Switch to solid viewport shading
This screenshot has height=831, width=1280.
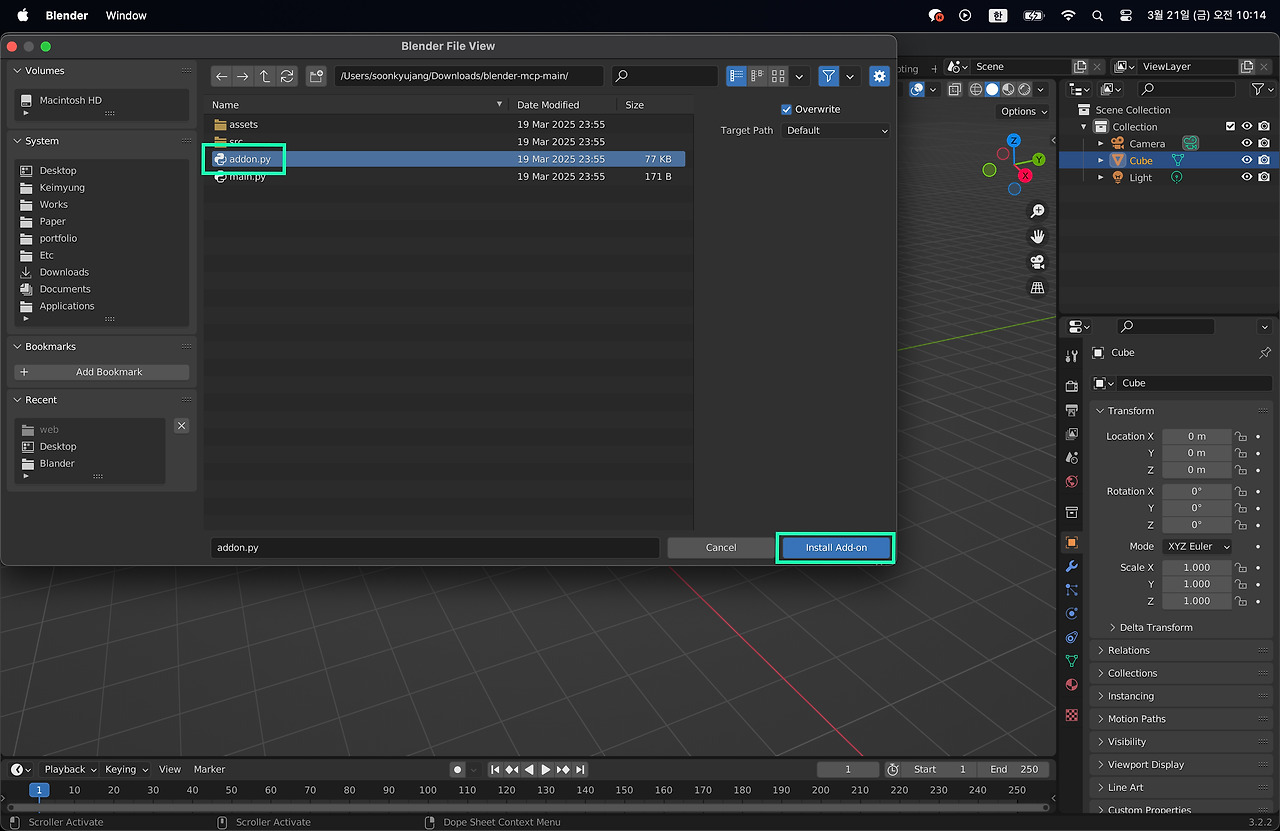pyautogui.click(x=992, y=89)
